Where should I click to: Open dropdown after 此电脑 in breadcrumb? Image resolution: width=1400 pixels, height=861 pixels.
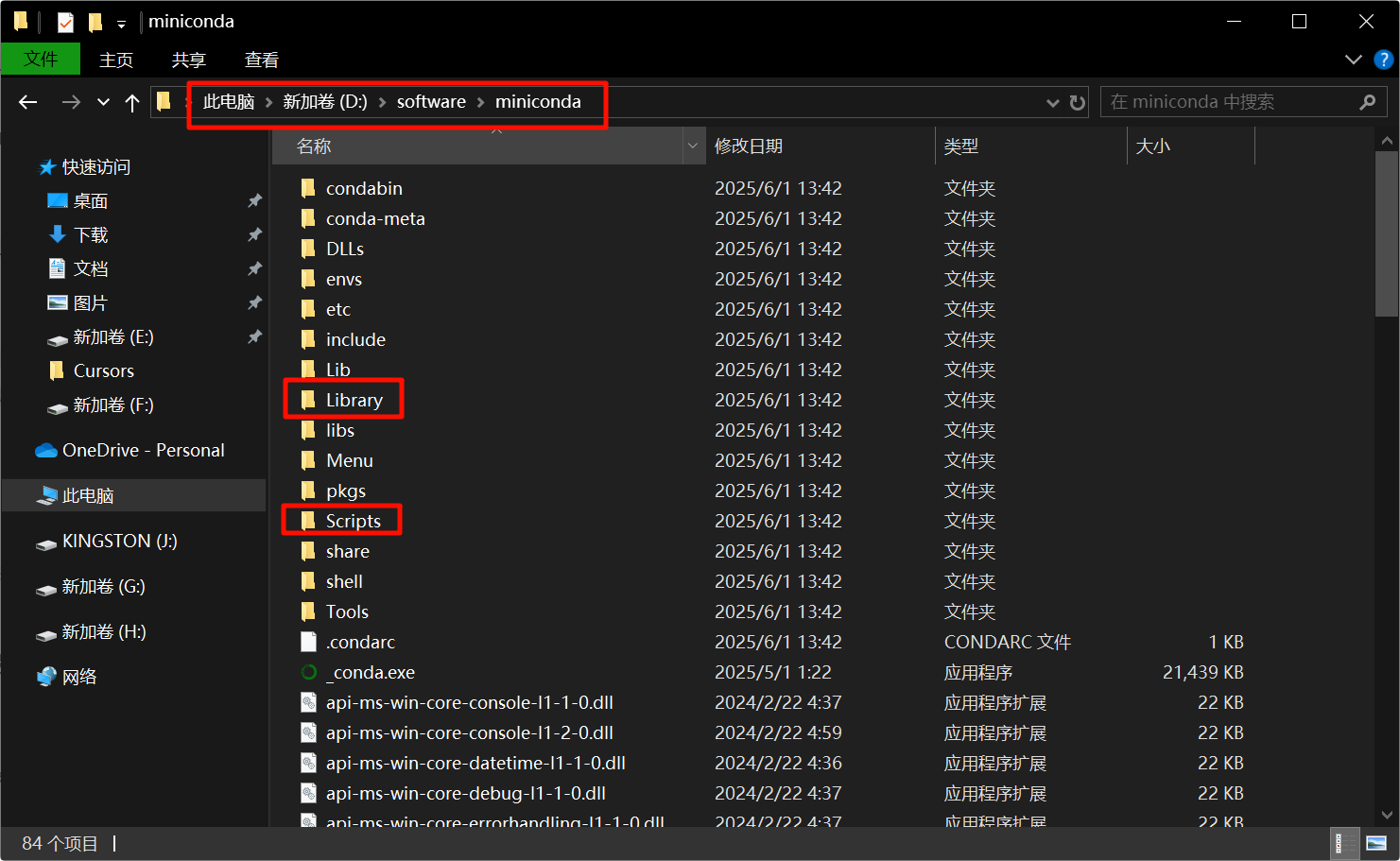point(269,102)
